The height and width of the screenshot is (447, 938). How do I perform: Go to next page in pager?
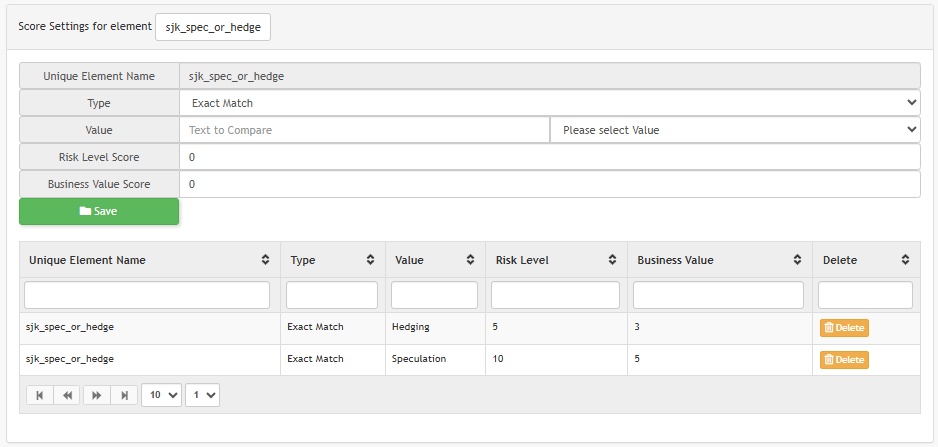tap(96, 395)
